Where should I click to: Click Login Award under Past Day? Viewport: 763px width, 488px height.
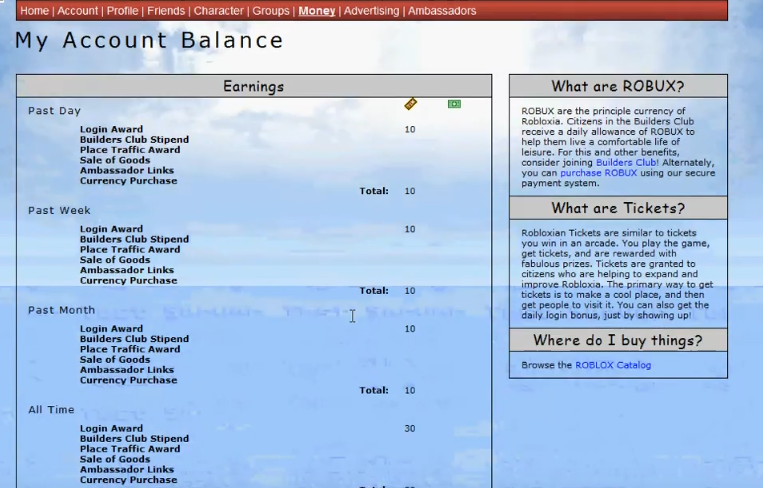pyautogui.click(x=111, y=129)
